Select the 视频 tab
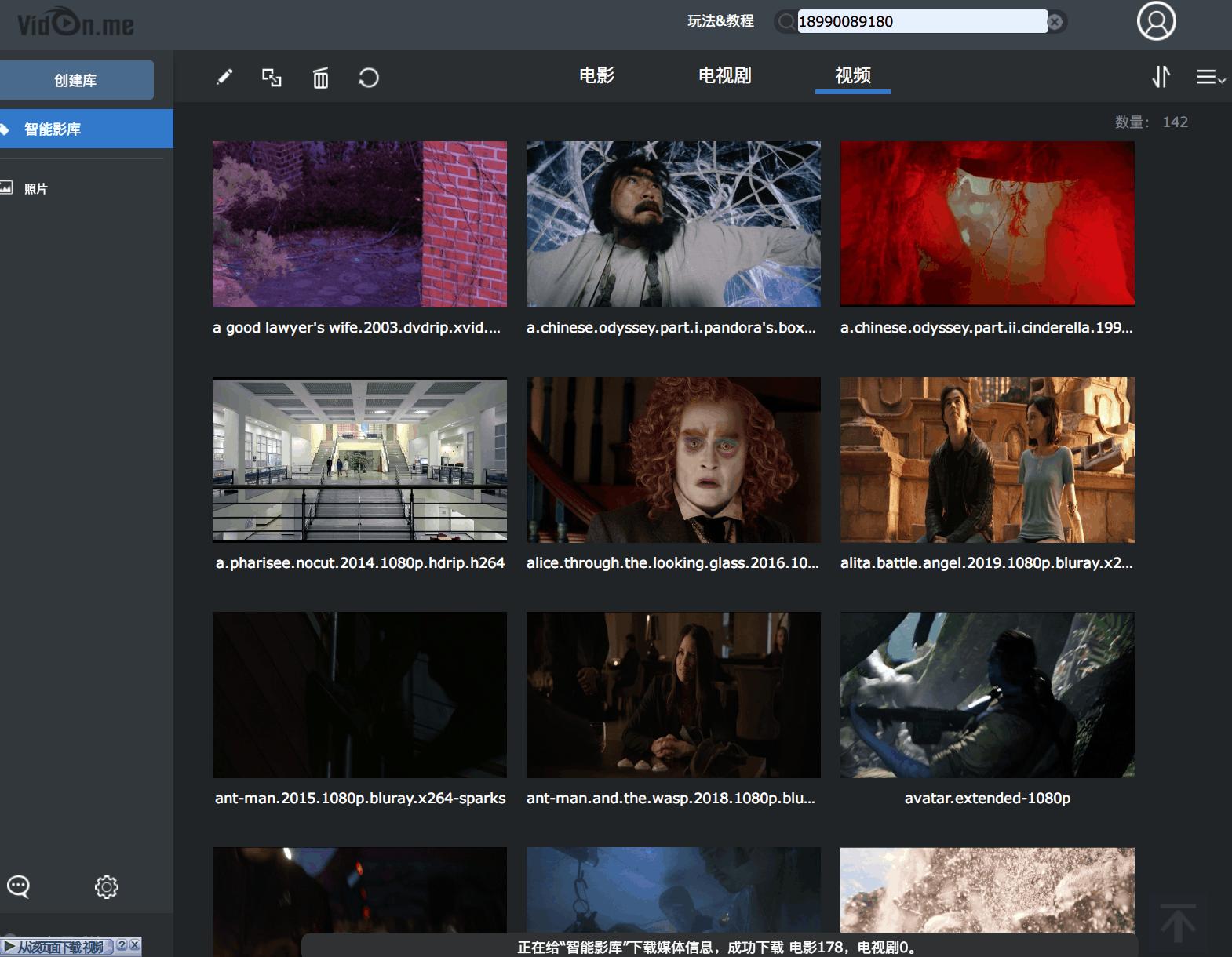The height and width of the screenshot is (957, 1232). (852, 75)
